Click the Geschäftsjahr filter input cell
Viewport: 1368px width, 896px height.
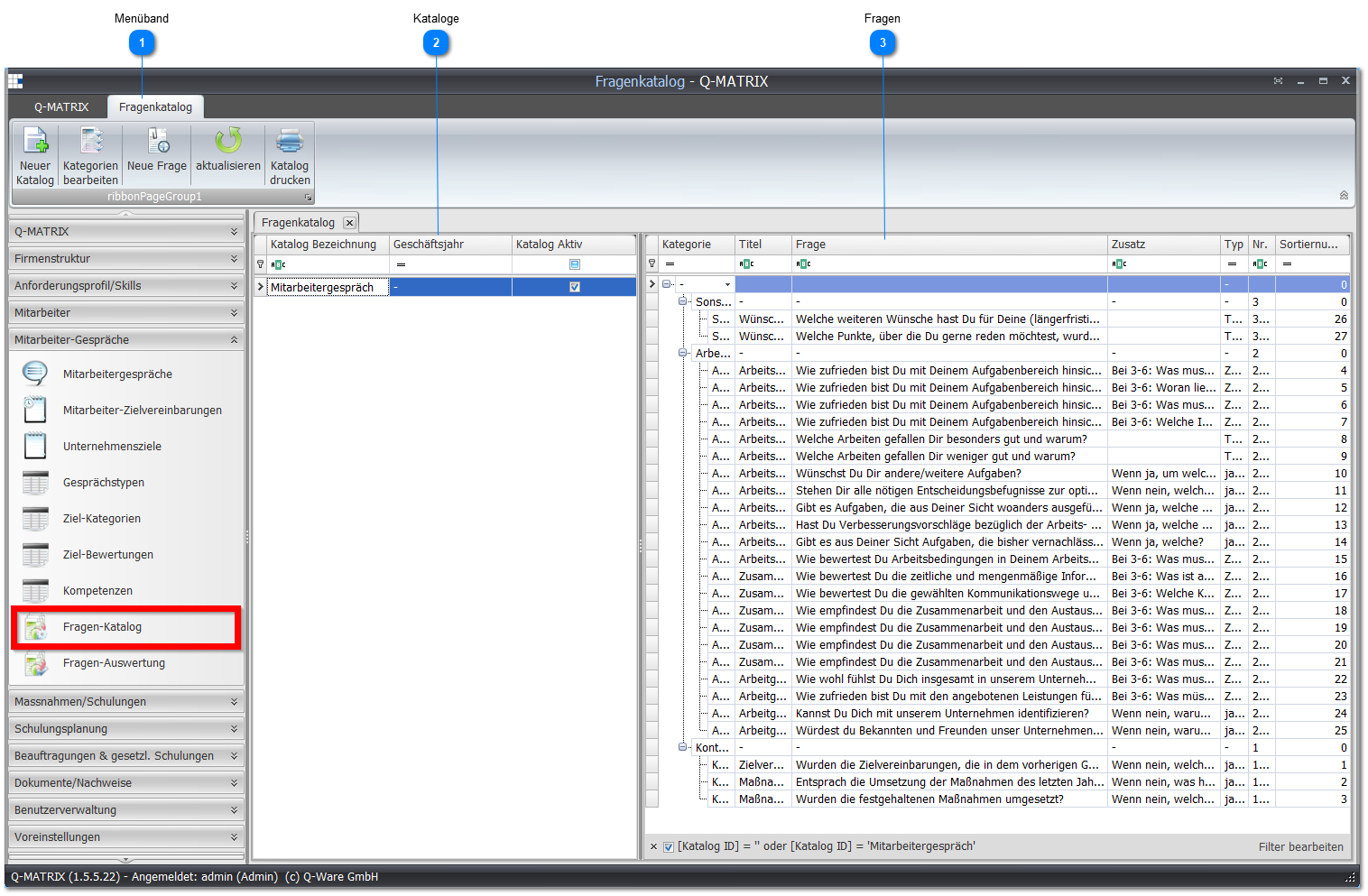coord(450,264)
